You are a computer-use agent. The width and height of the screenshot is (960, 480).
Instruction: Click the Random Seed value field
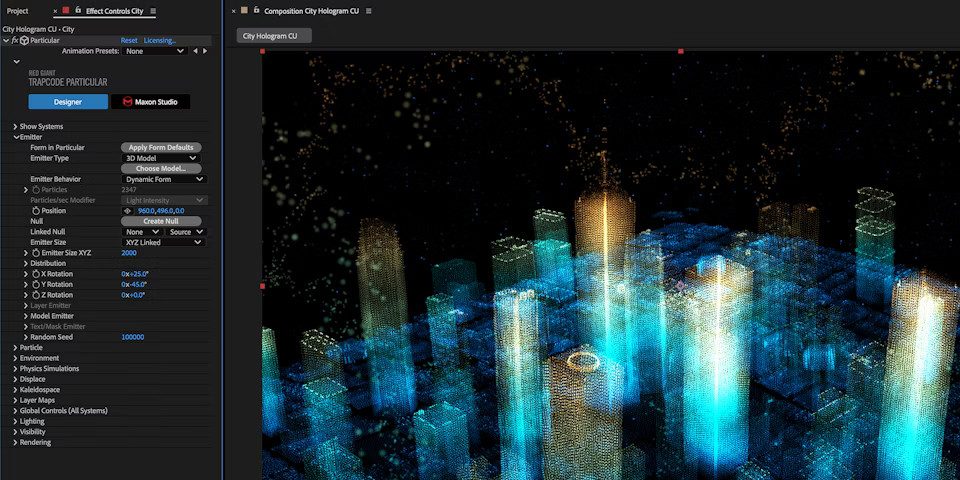point(132,337)
